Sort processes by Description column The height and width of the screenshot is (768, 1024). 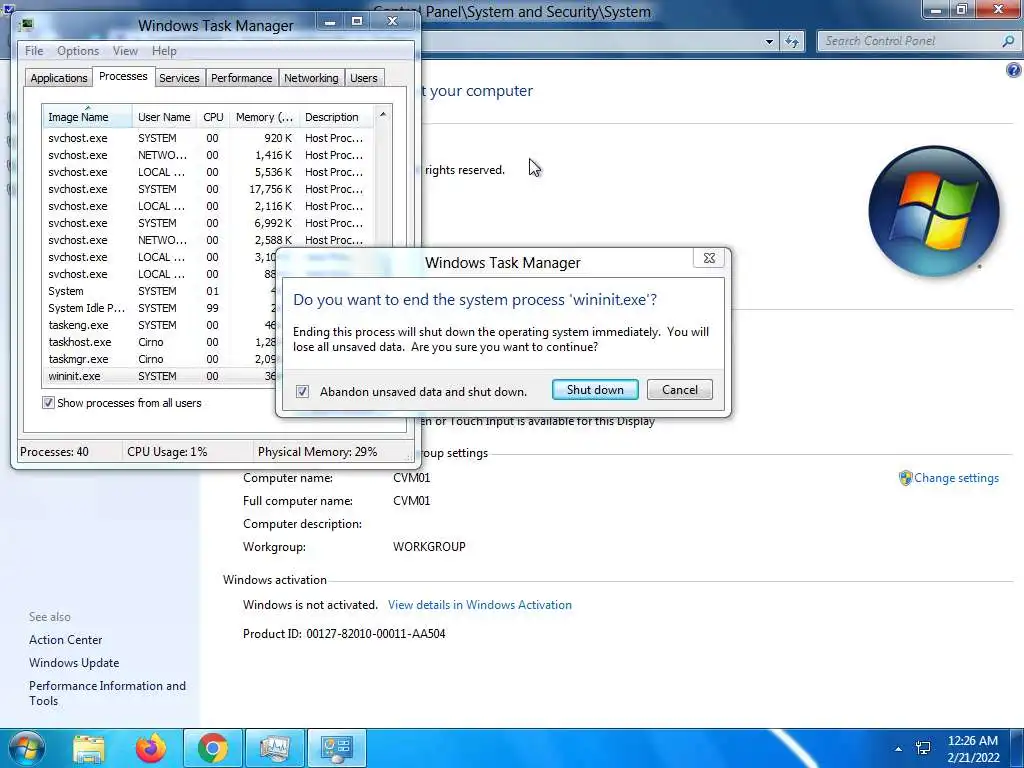point(336,117)
